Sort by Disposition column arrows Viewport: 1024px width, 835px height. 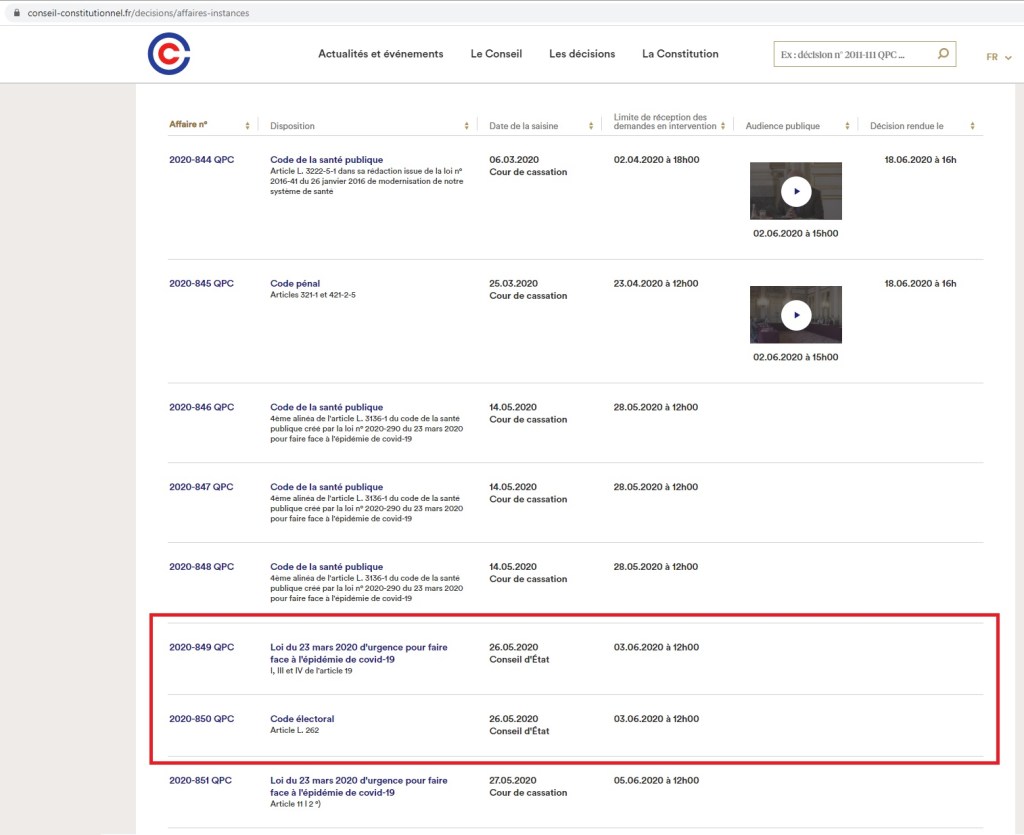pyautogui.click(x=466, y=126)
